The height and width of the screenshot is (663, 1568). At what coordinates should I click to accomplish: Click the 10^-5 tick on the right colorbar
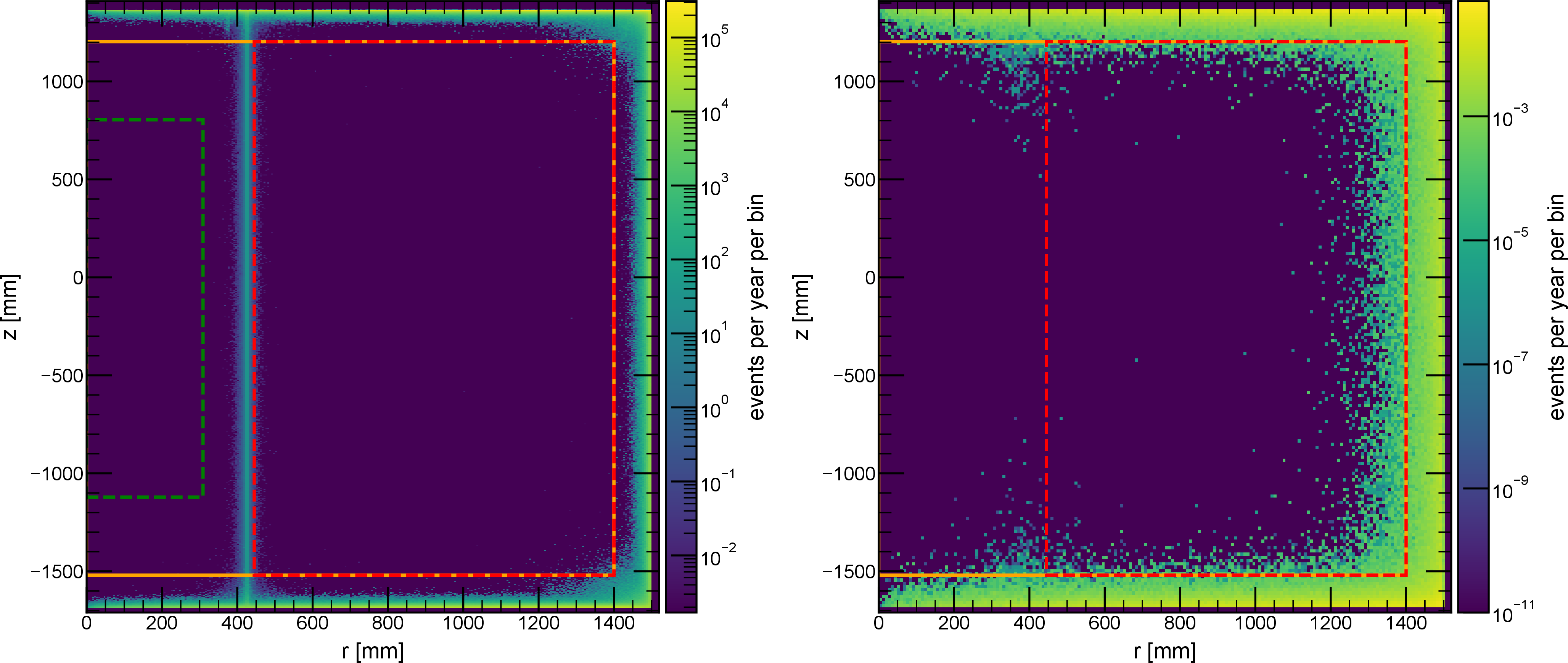pos(1511,240)
